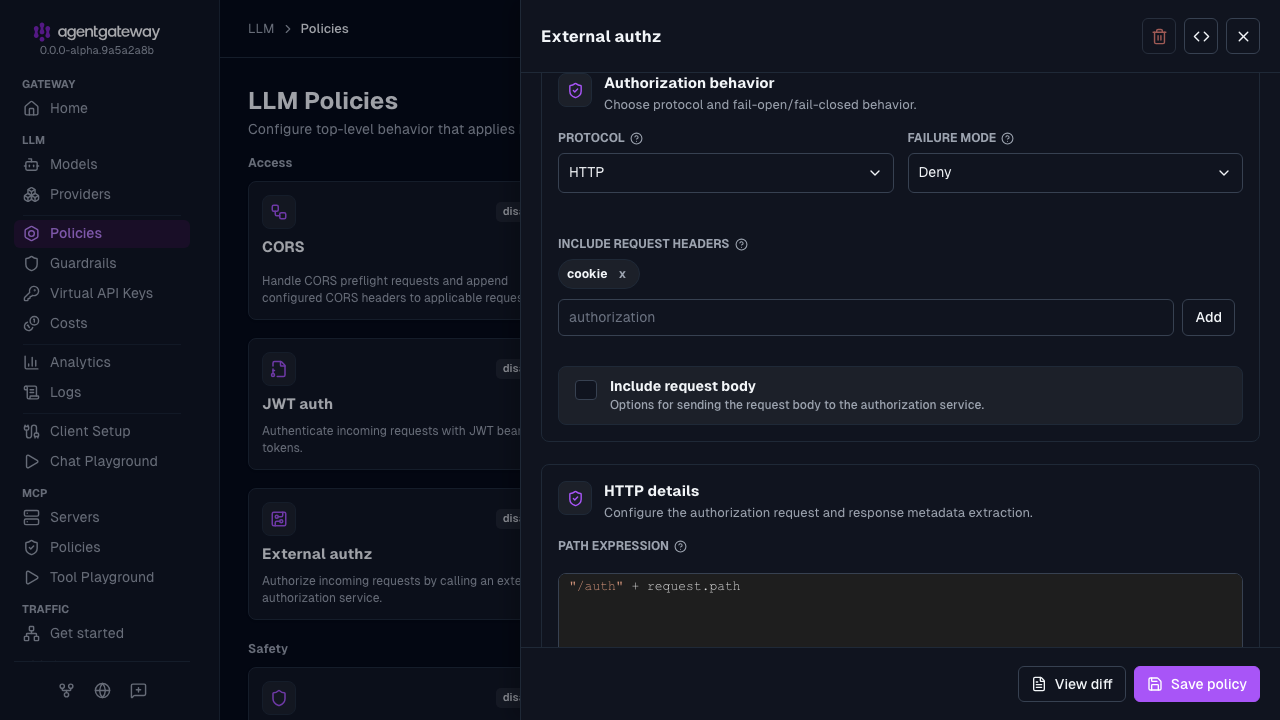Close the External authz panel
This screenshot has width=1280, height=720.
(x=1243, y=36)
